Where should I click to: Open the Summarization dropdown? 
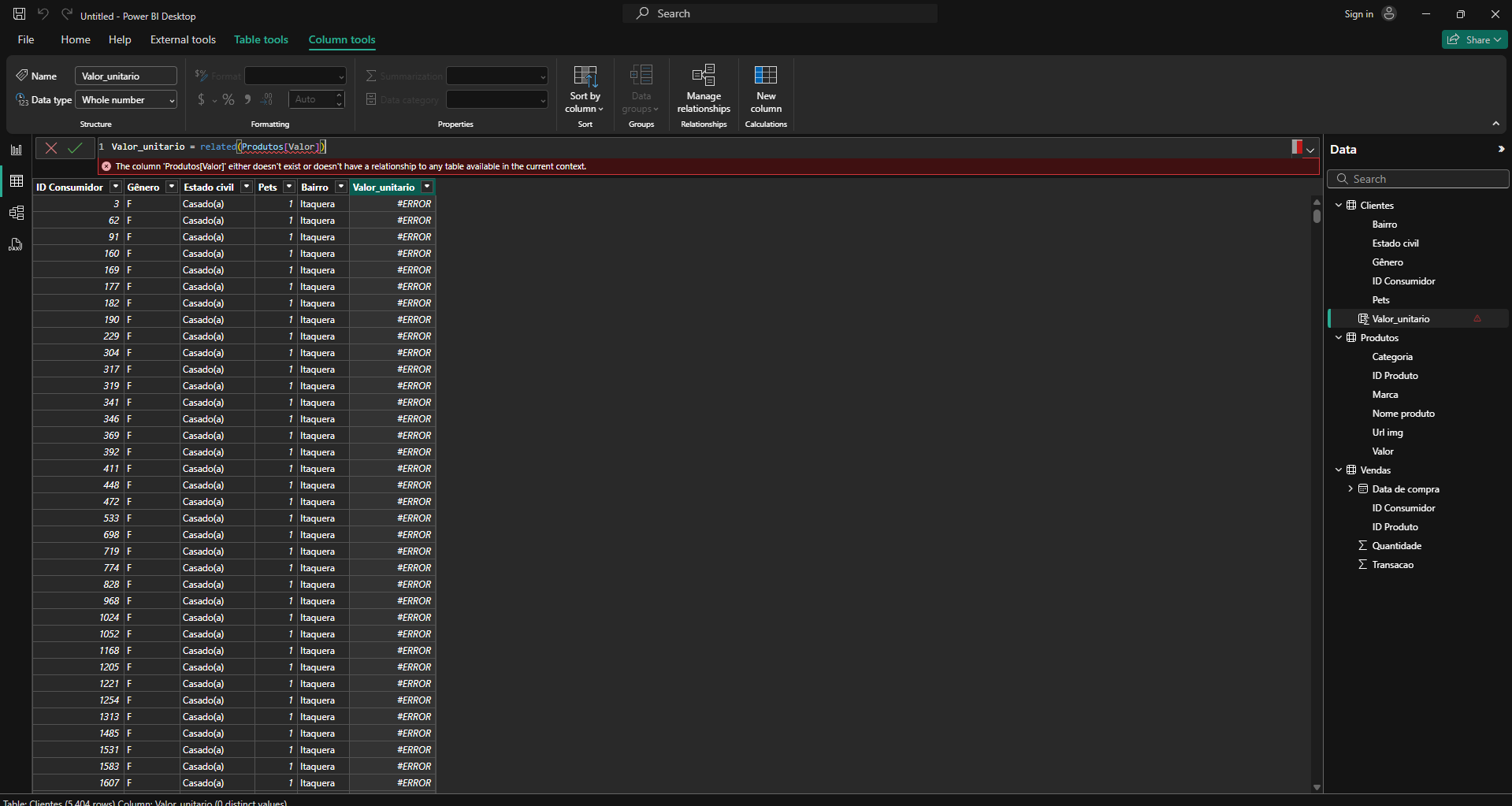[497, 76]
